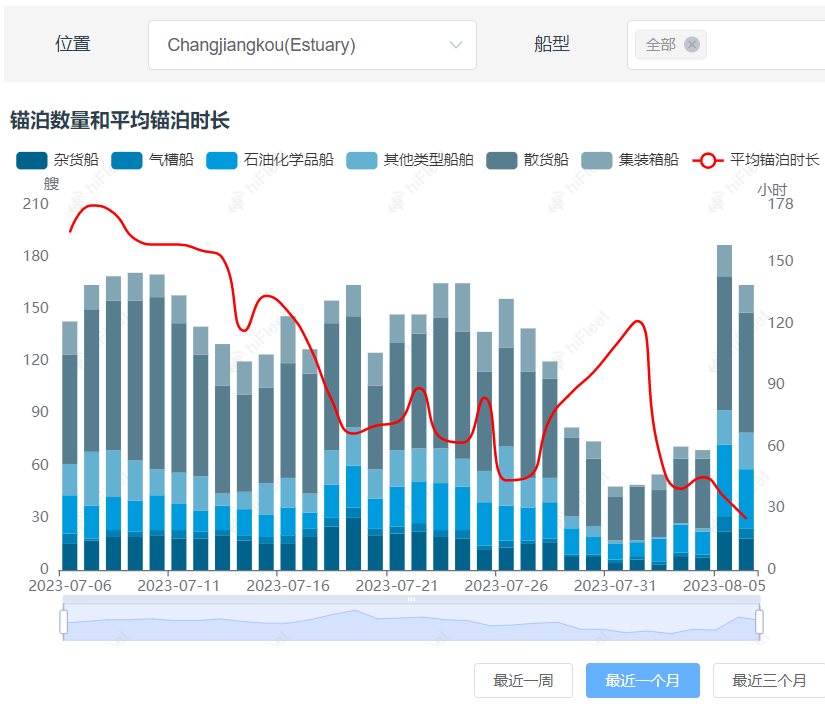This screenshot has width=825, height=710.
Task: Click the left handle of the date zoom slider
Action: [64, 622]
